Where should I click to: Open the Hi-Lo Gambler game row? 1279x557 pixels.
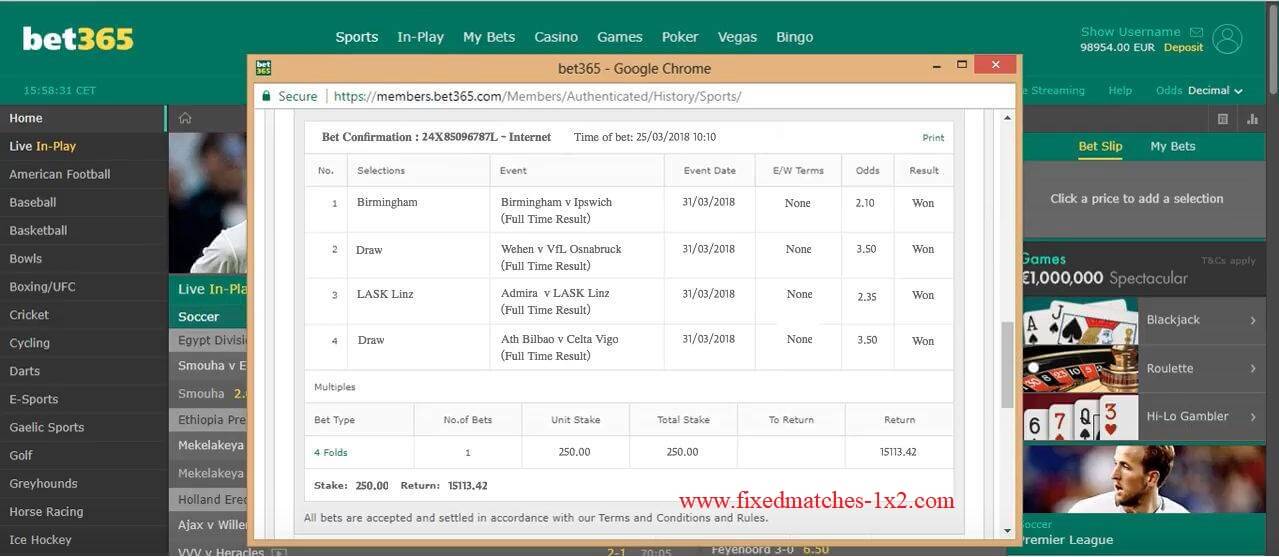[1144, 416]
